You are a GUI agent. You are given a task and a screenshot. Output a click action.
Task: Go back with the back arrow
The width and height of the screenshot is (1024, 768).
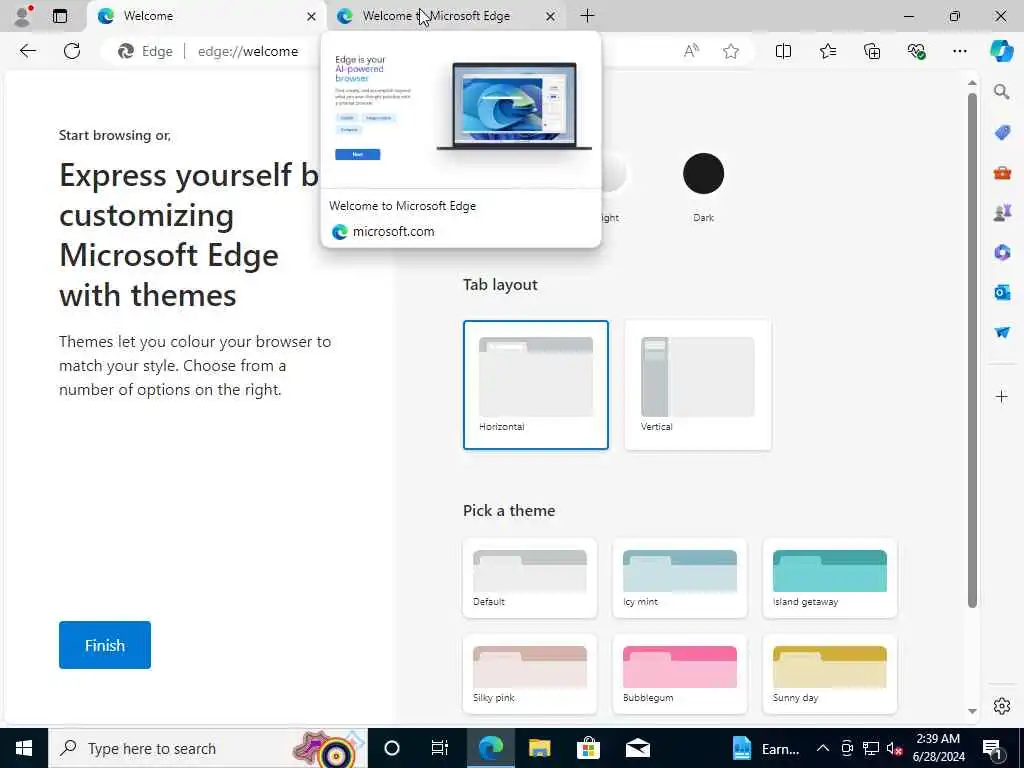point(27,51)
